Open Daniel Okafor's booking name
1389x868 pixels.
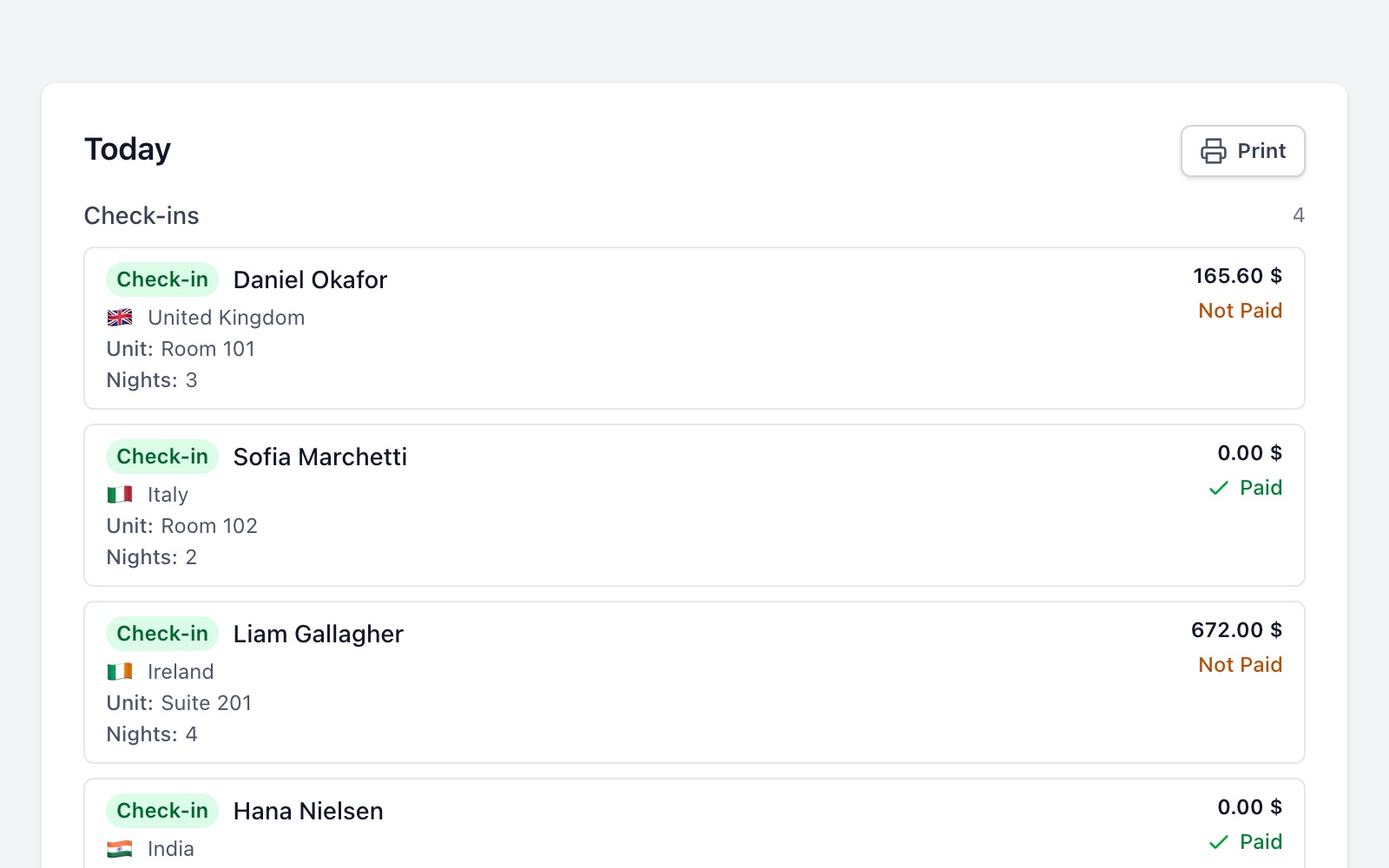tap(310, 279)
